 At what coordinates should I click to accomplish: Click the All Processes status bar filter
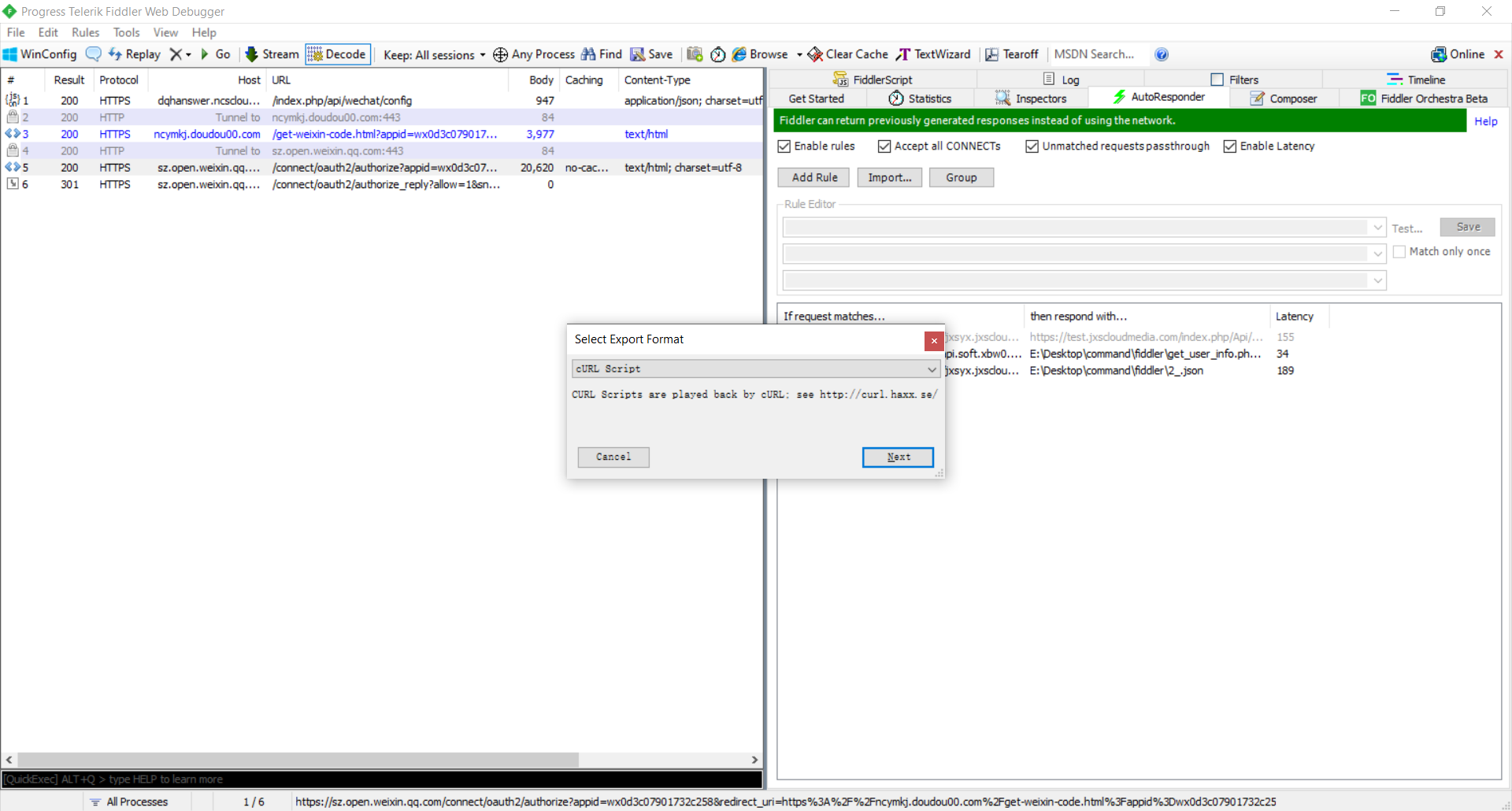pyautogui.click(x=129, y=802)
